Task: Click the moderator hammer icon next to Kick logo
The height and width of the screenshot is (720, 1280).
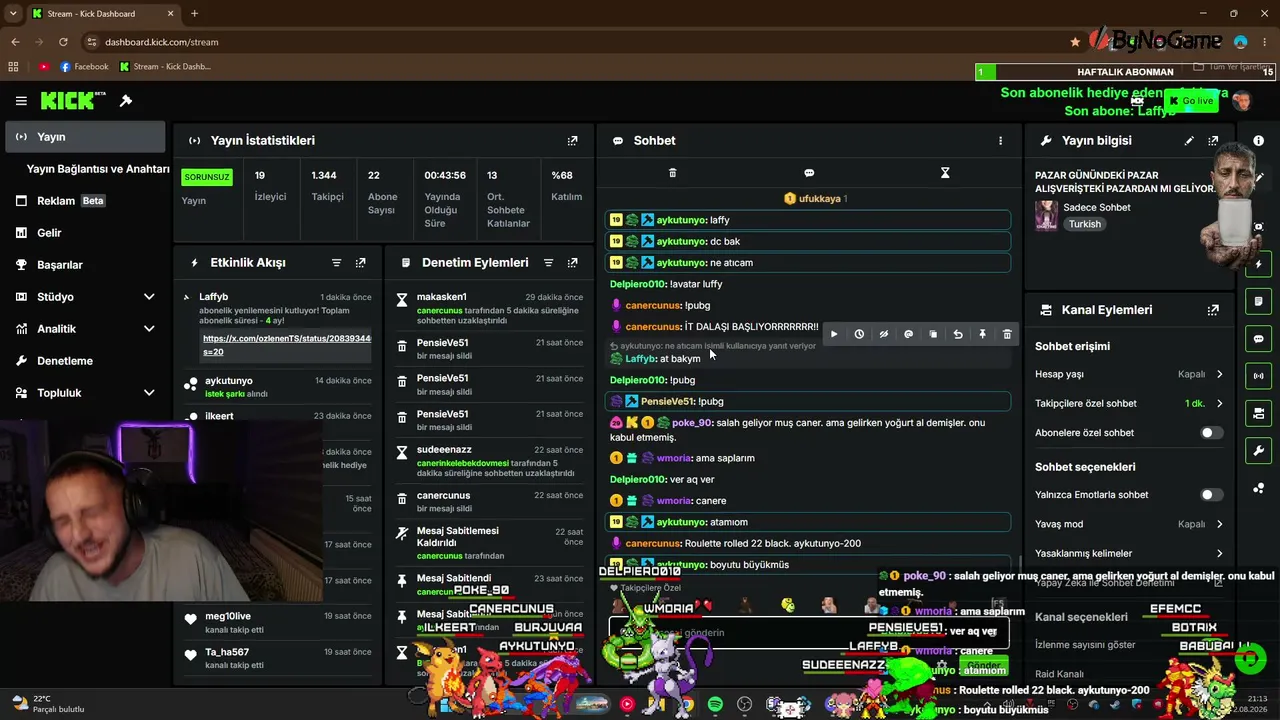Action: pos(126,101)
